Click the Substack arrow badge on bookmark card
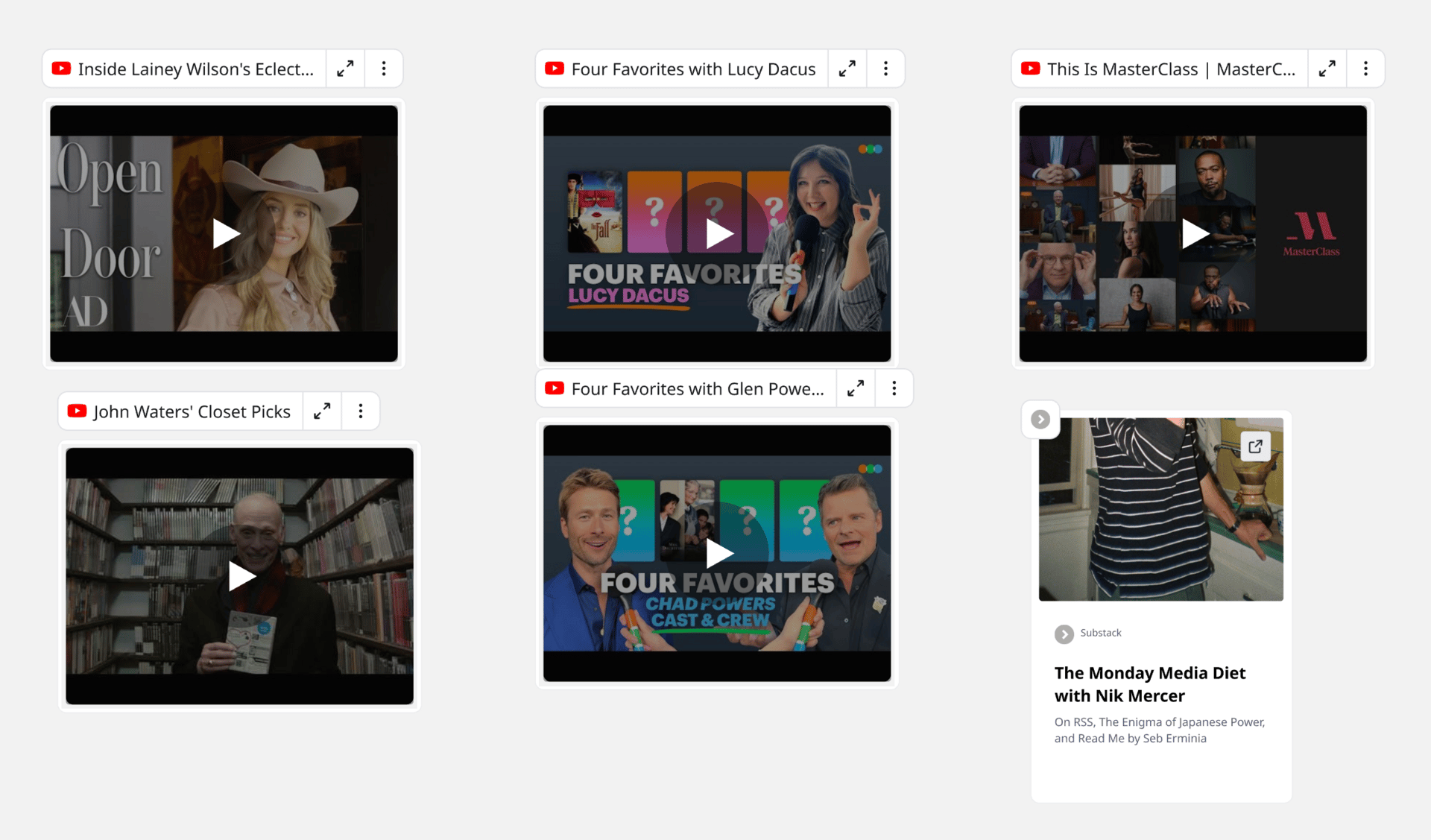 click(x=1040, y=420)
